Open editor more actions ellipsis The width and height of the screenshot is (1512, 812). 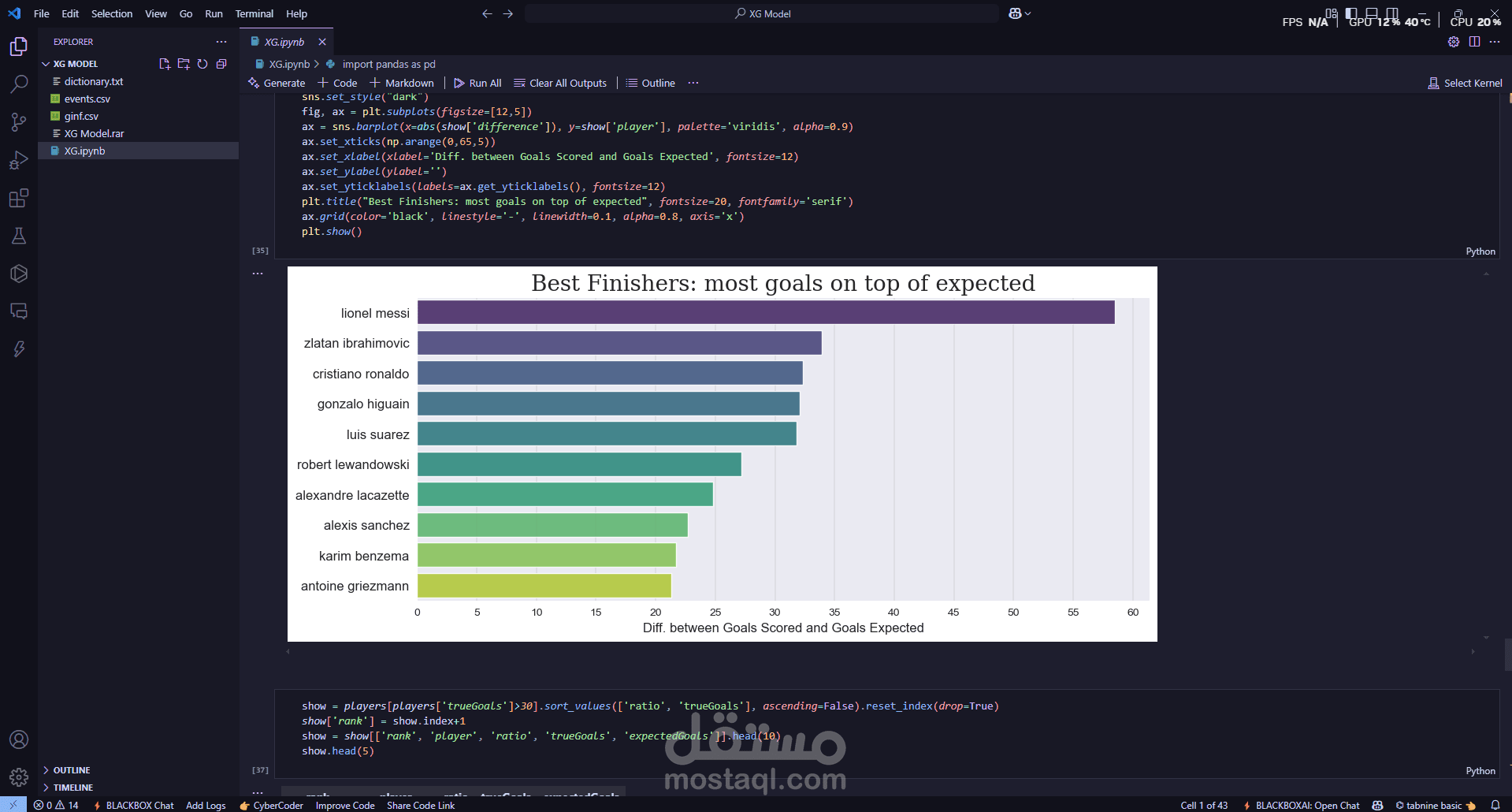click(1495, 42)
